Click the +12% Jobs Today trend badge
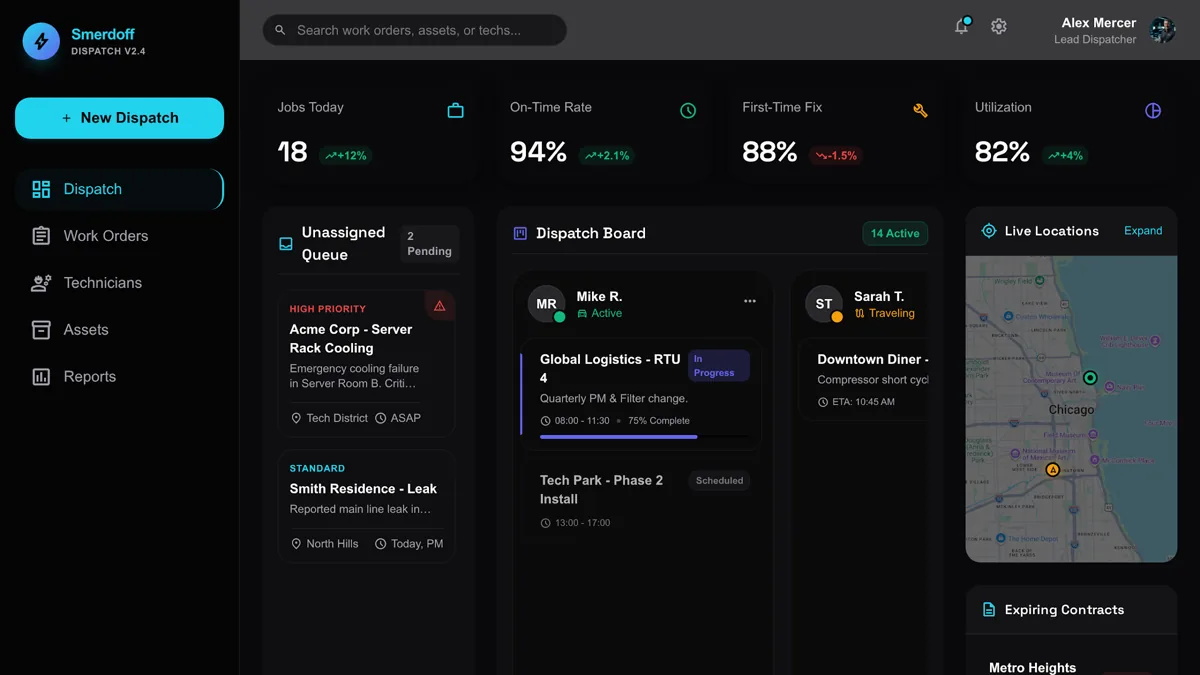Image resolution: width=1200 pixels, height=675 pixels. point(346,156)
